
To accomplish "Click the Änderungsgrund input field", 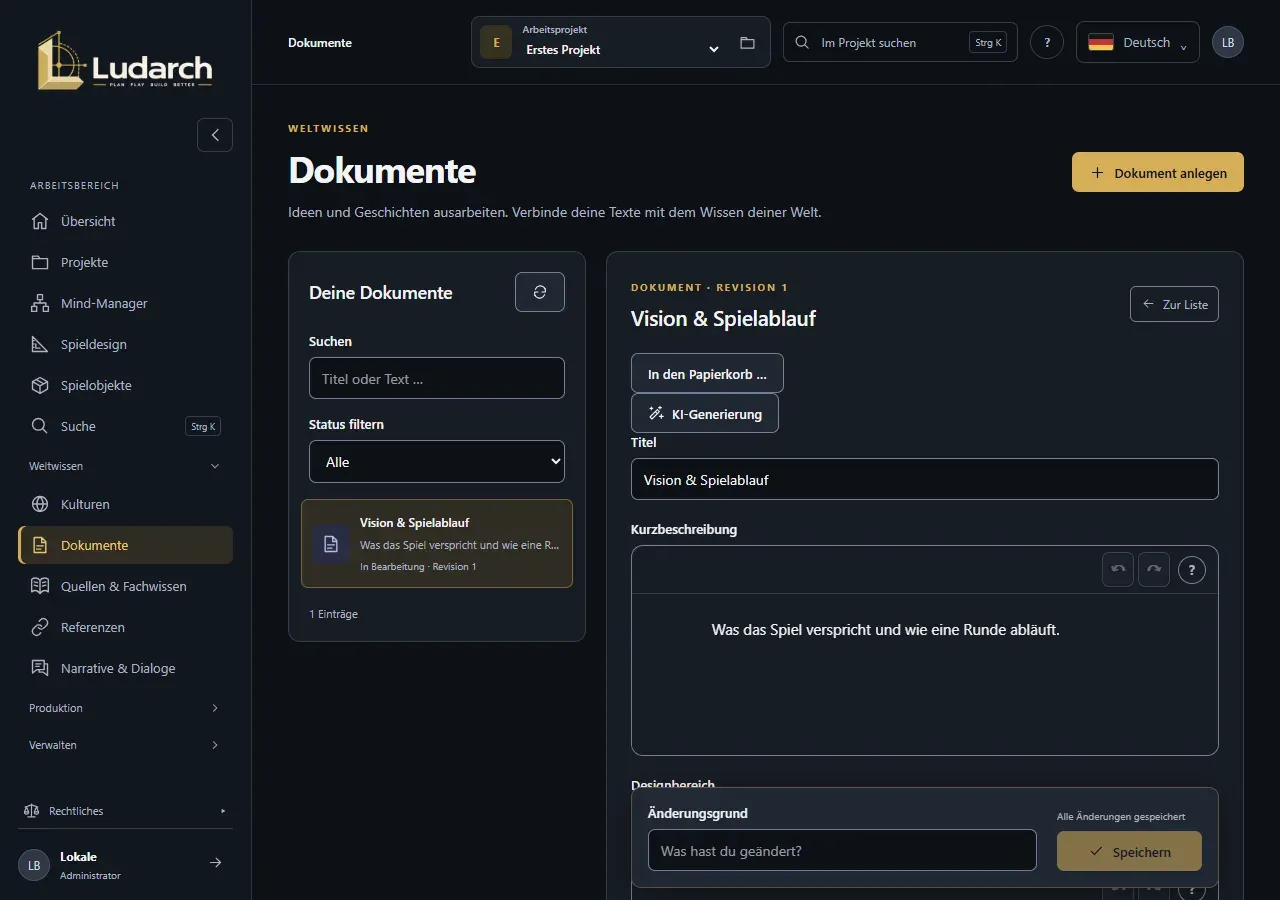I will (x=842, y=850).
